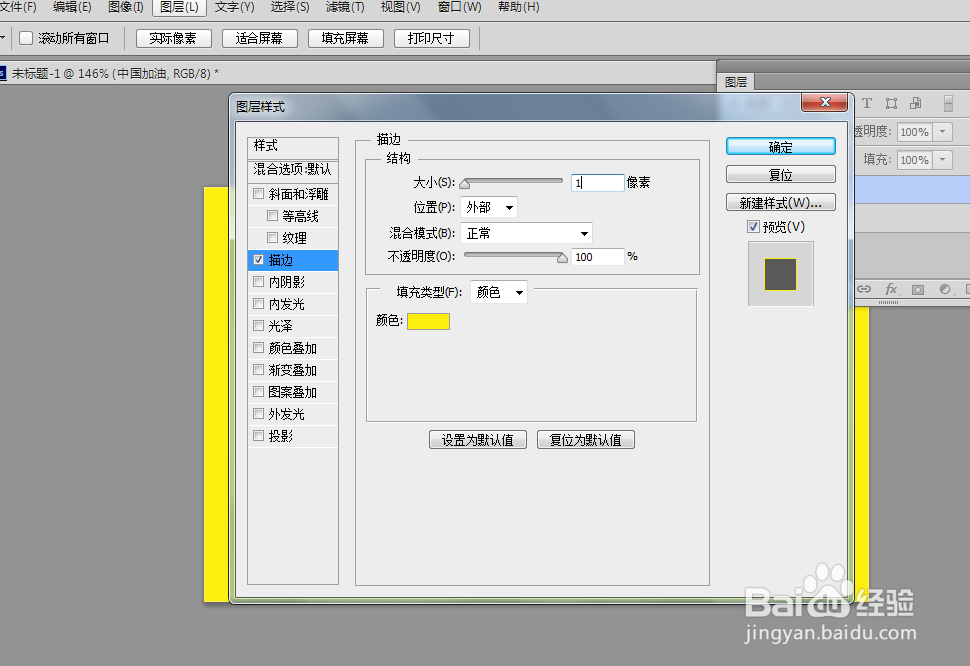Viewport: 970px width, 666px height.
Task: Click the yellow 颜色 stroke color swatch
Action: coord(428,321)
